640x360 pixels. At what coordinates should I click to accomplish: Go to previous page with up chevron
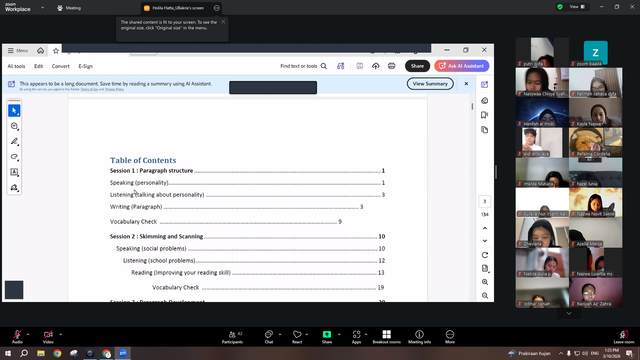[x=484, y=228]
